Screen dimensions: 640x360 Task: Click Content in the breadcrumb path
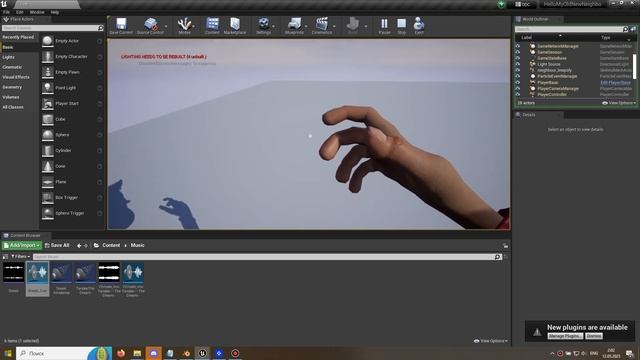coord(111,245)
